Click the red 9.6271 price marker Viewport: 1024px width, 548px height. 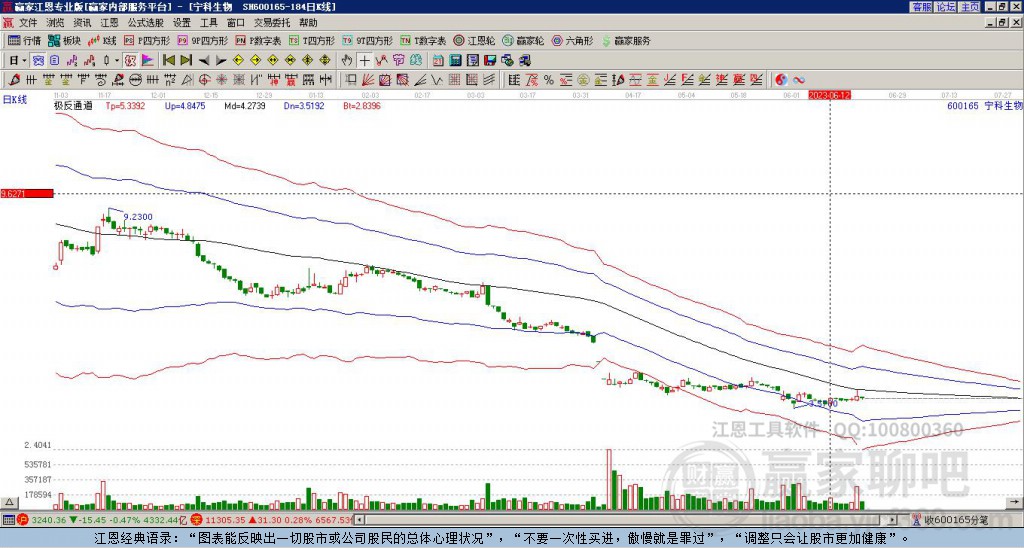[x=27, y=193]
